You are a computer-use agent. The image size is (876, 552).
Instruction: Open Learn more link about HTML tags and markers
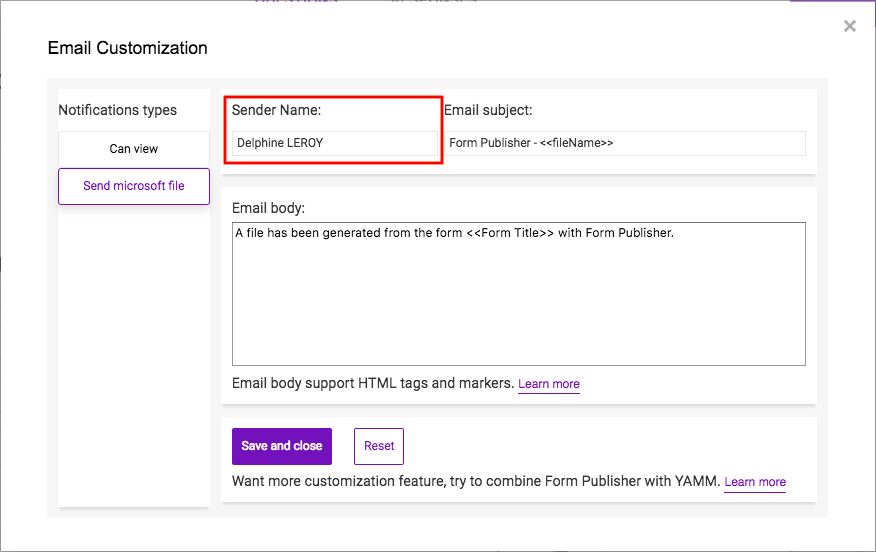[x=549, y=384]
